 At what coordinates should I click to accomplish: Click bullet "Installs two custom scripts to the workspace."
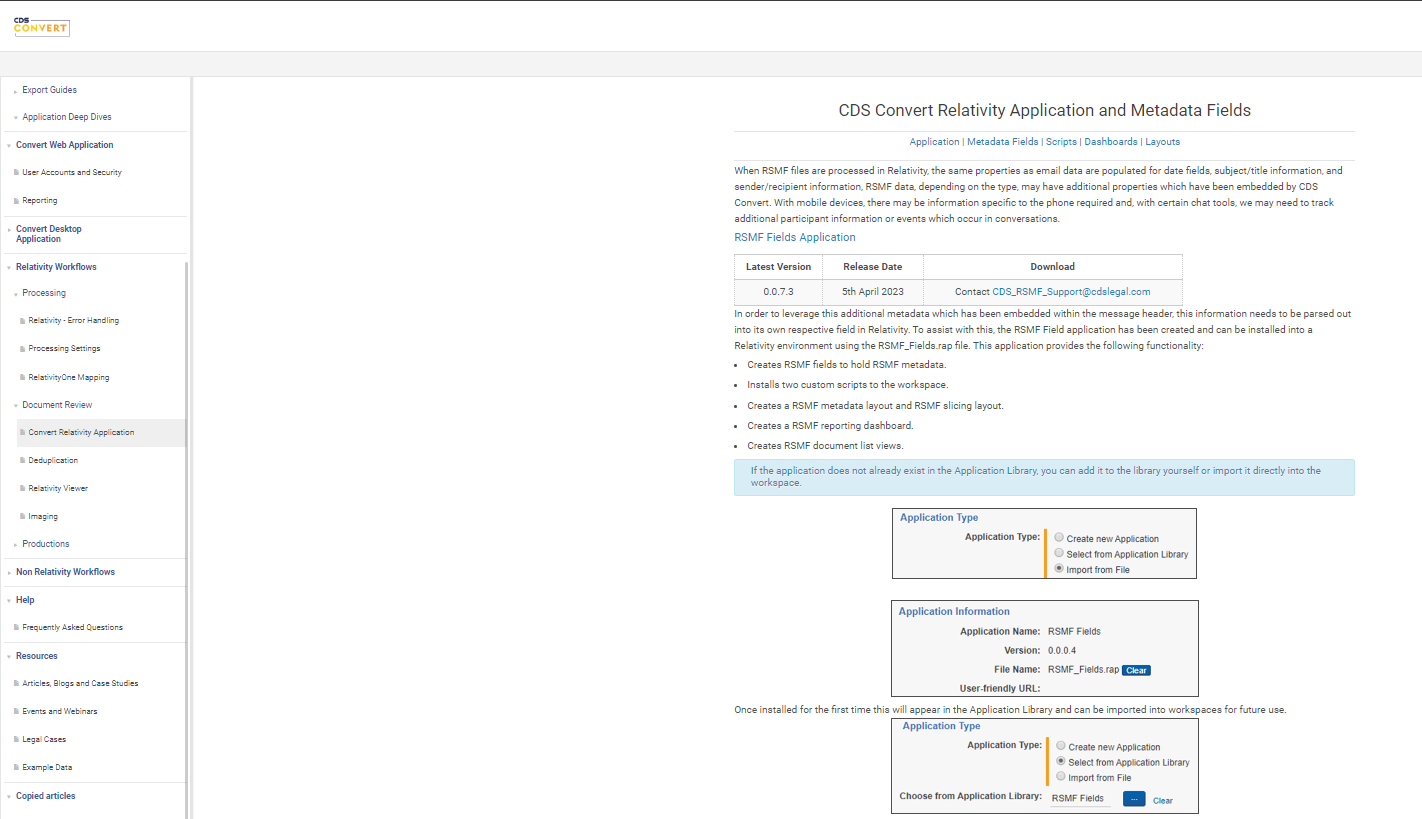847,385
